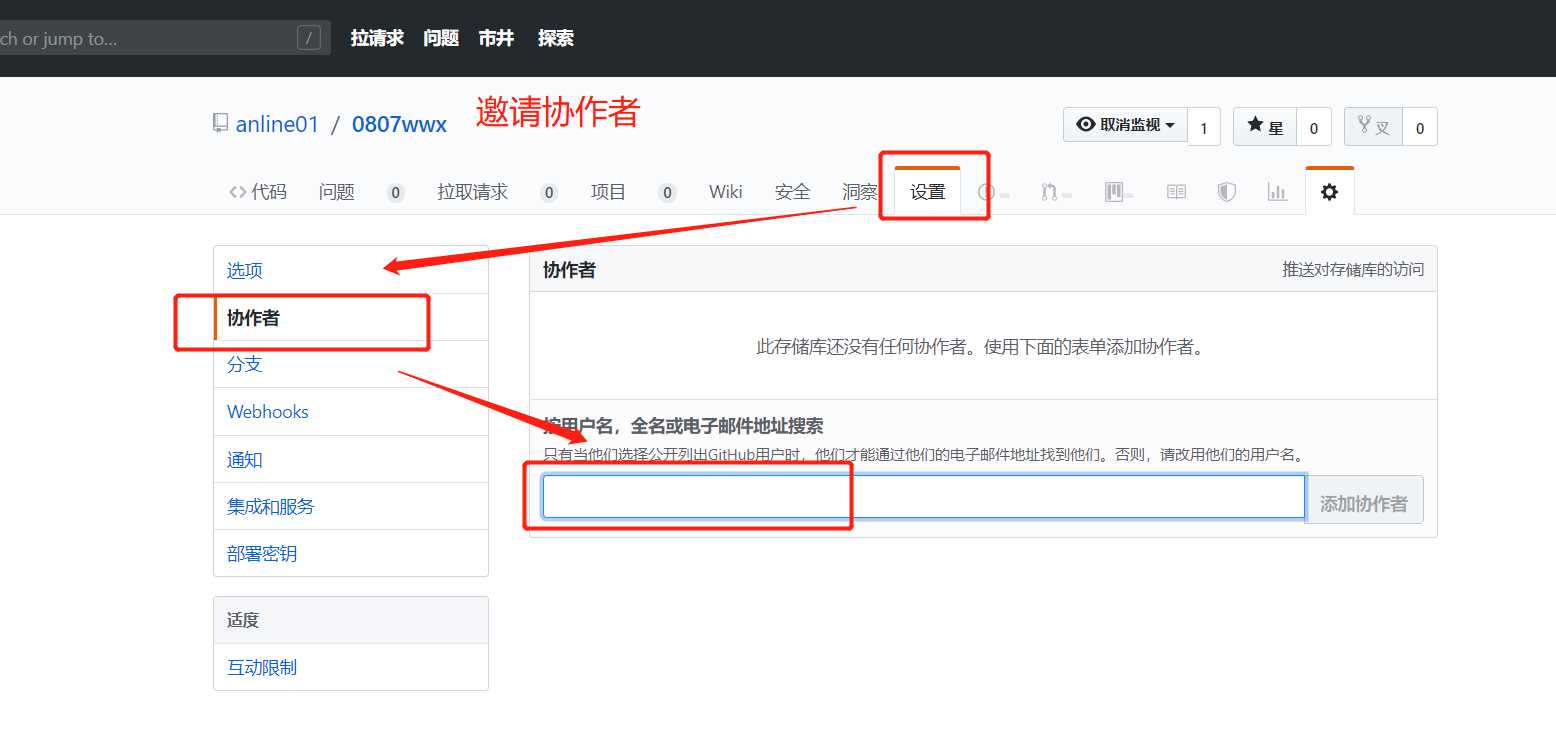Click the repository book icon beside anline01
Image resolution: width=1556 pixels, height=748 pixels.
point(220,124)
